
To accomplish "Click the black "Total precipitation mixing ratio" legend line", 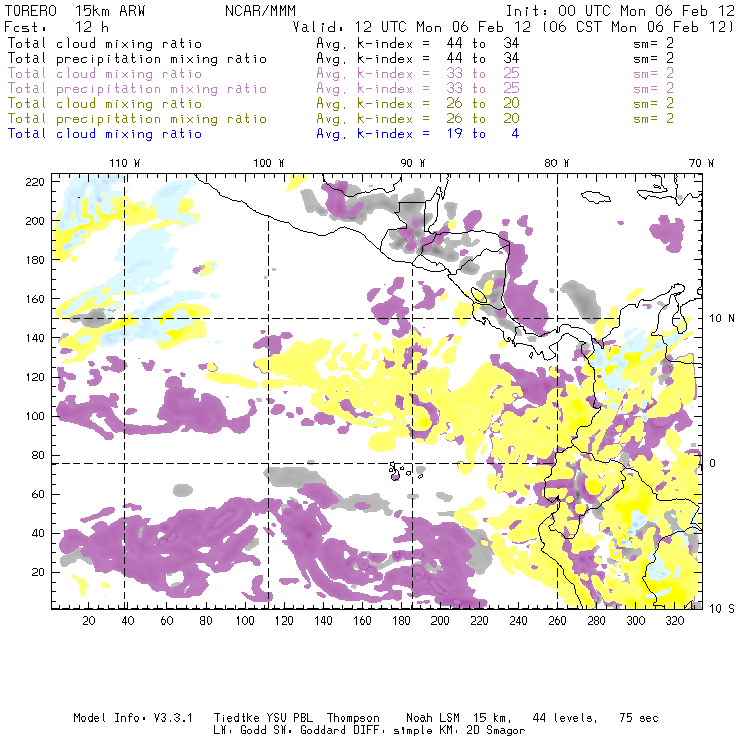I will click(x=137, y=59).
